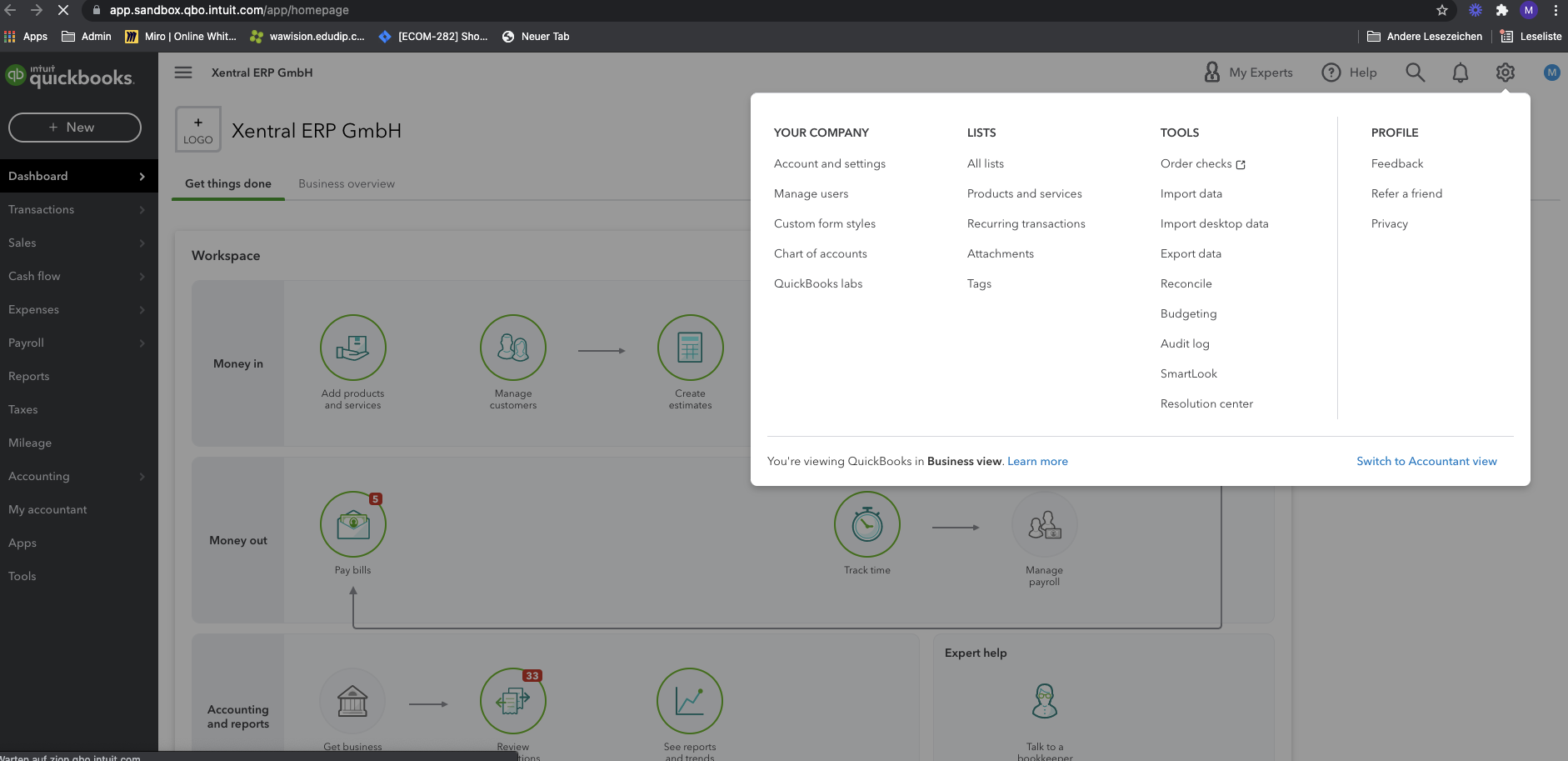Viewport: 1568px width, 761px height.
Task: Expand the Transactions sidebar submenu
Action: (x=142, y=209)
